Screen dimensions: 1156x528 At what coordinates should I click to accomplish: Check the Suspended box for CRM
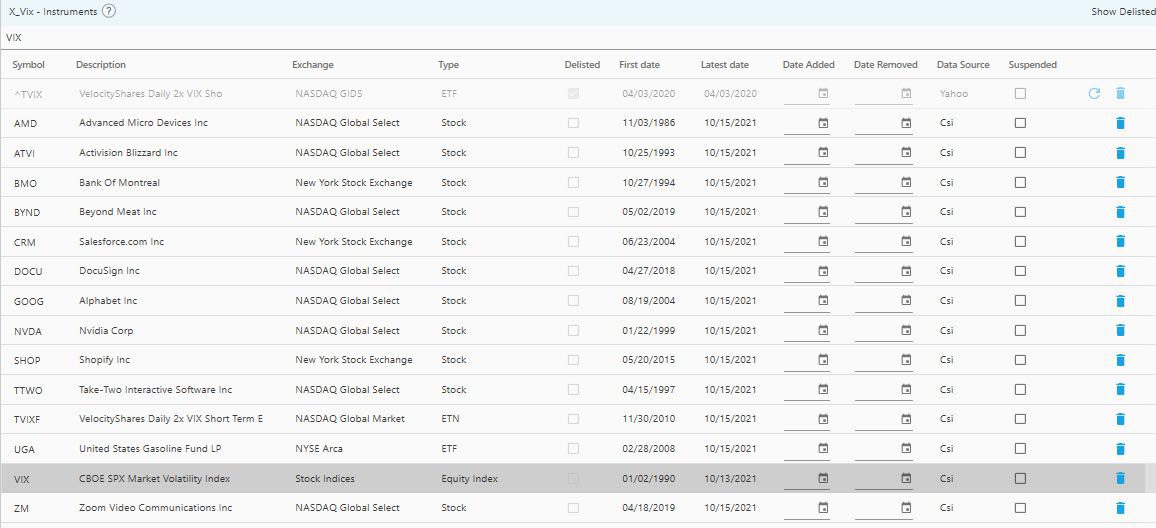(x=1020, y=242)
